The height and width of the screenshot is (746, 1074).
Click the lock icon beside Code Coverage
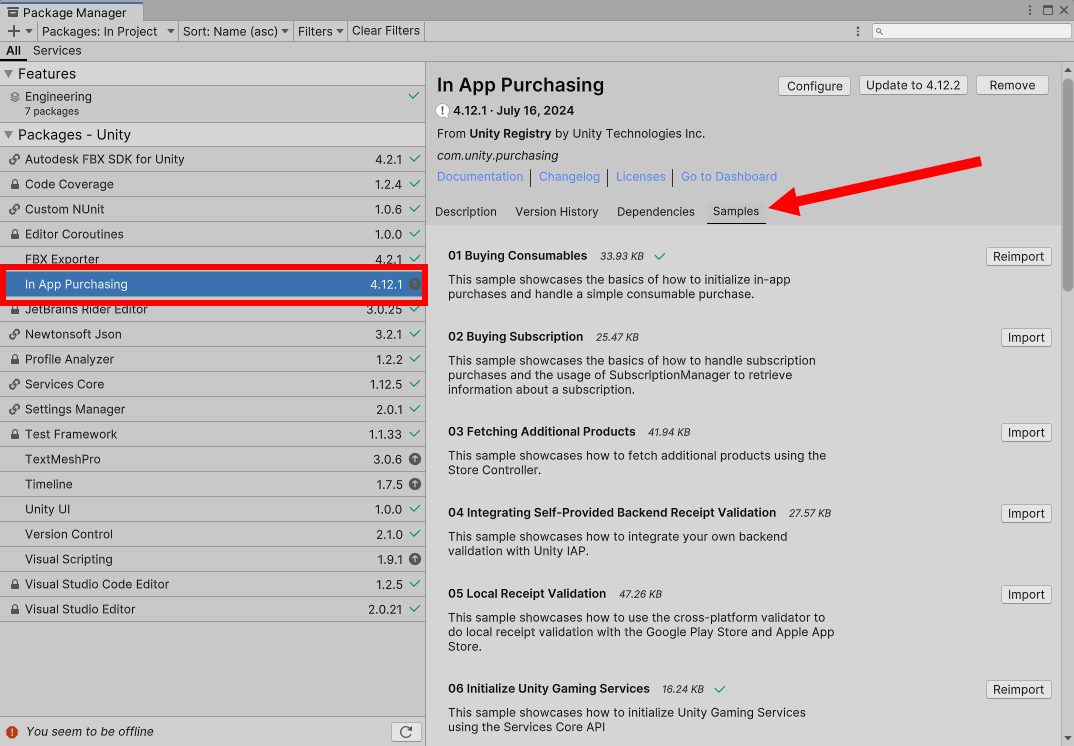14,184
